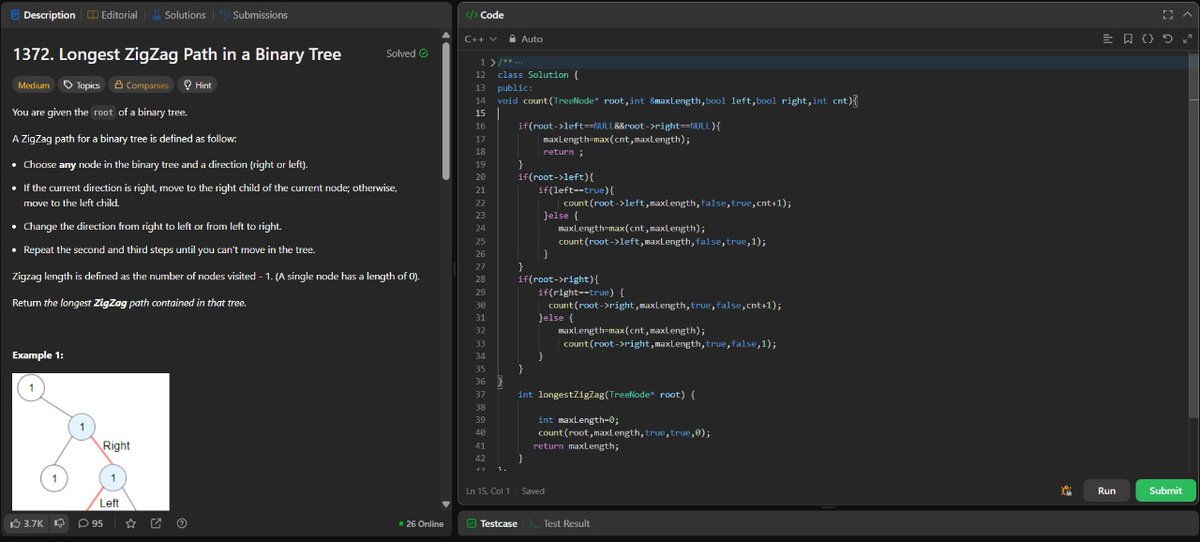
Task: Click the inline 'root' code term in the description
Action: coord(103,112)
